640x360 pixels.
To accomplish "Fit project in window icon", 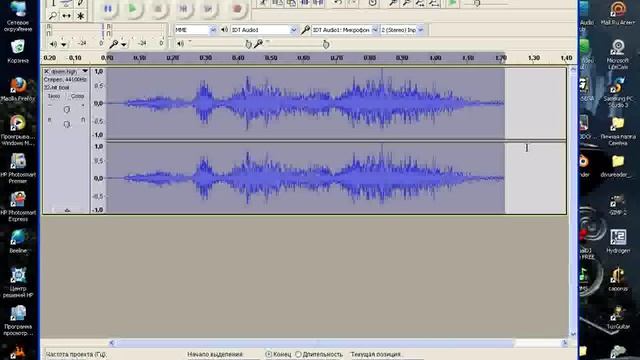I will click(x=434, y=3).
